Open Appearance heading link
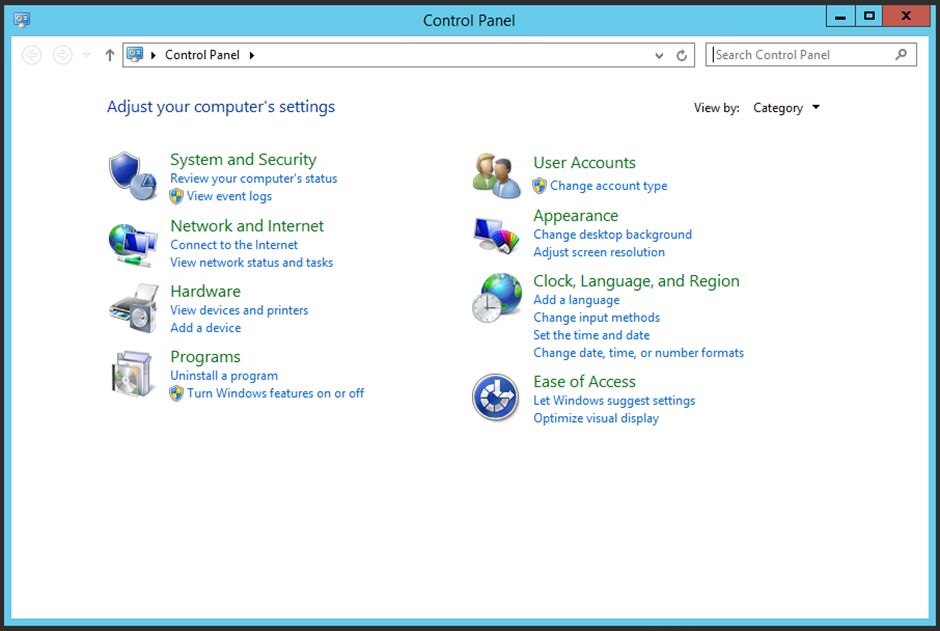 pyautogui.click(x=576, y=216)
